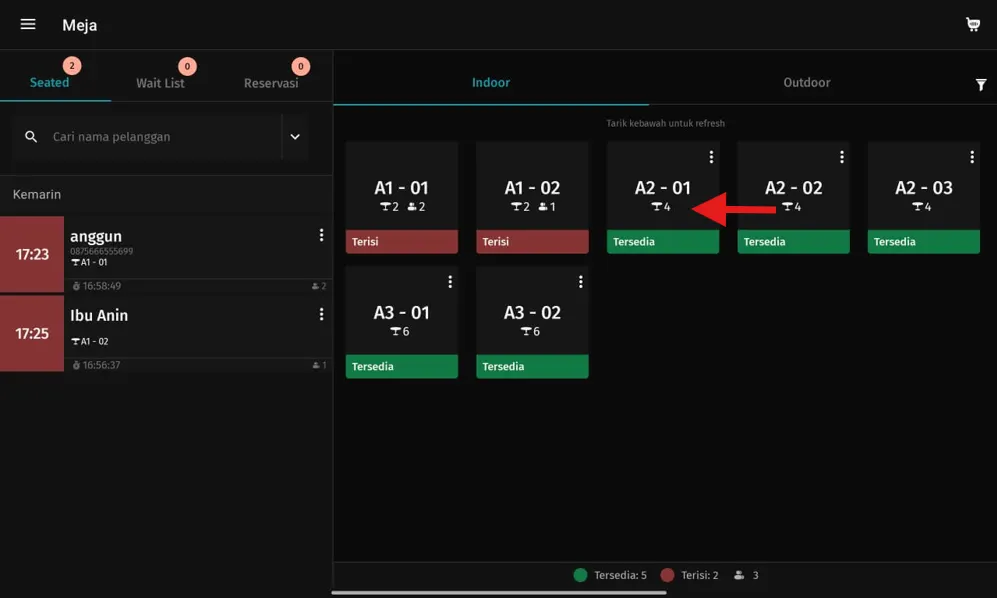Open options menu for customer Ibu Anin
This screenshot has height=598, width=997.
pos(321,314)
